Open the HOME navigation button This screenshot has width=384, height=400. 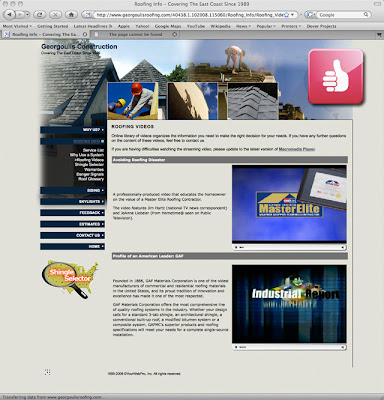[73, 247]
